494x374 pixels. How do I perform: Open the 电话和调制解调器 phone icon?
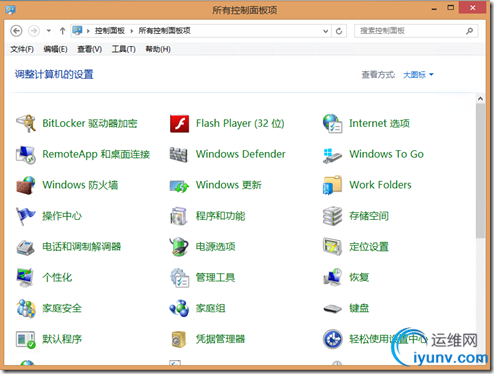(26, 247)
